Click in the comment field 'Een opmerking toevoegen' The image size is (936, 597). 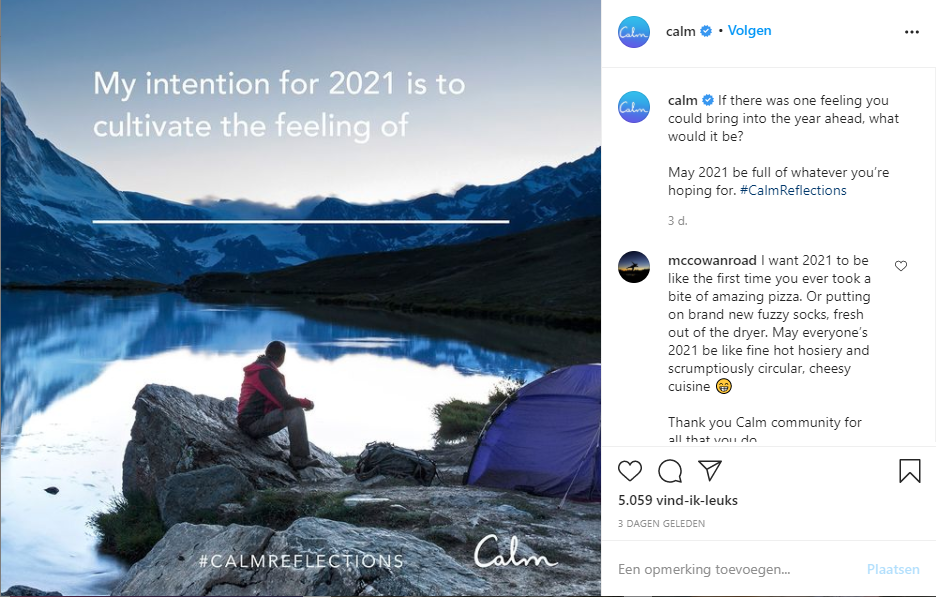tap(720, 569)
